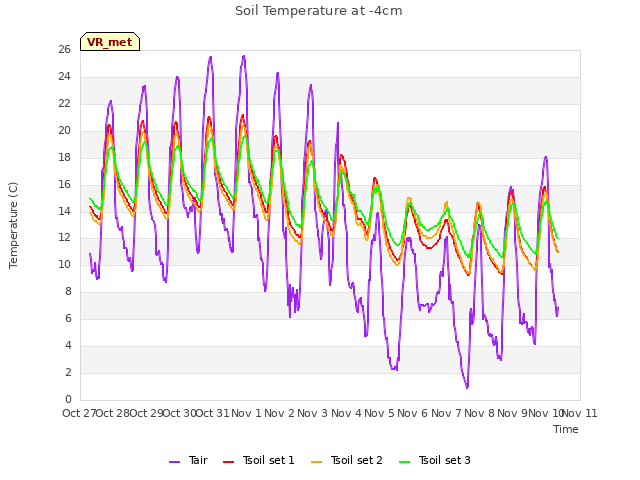Toggle the Tair series in legend
This screenshot has width=640, height=480.
(189, 460)
